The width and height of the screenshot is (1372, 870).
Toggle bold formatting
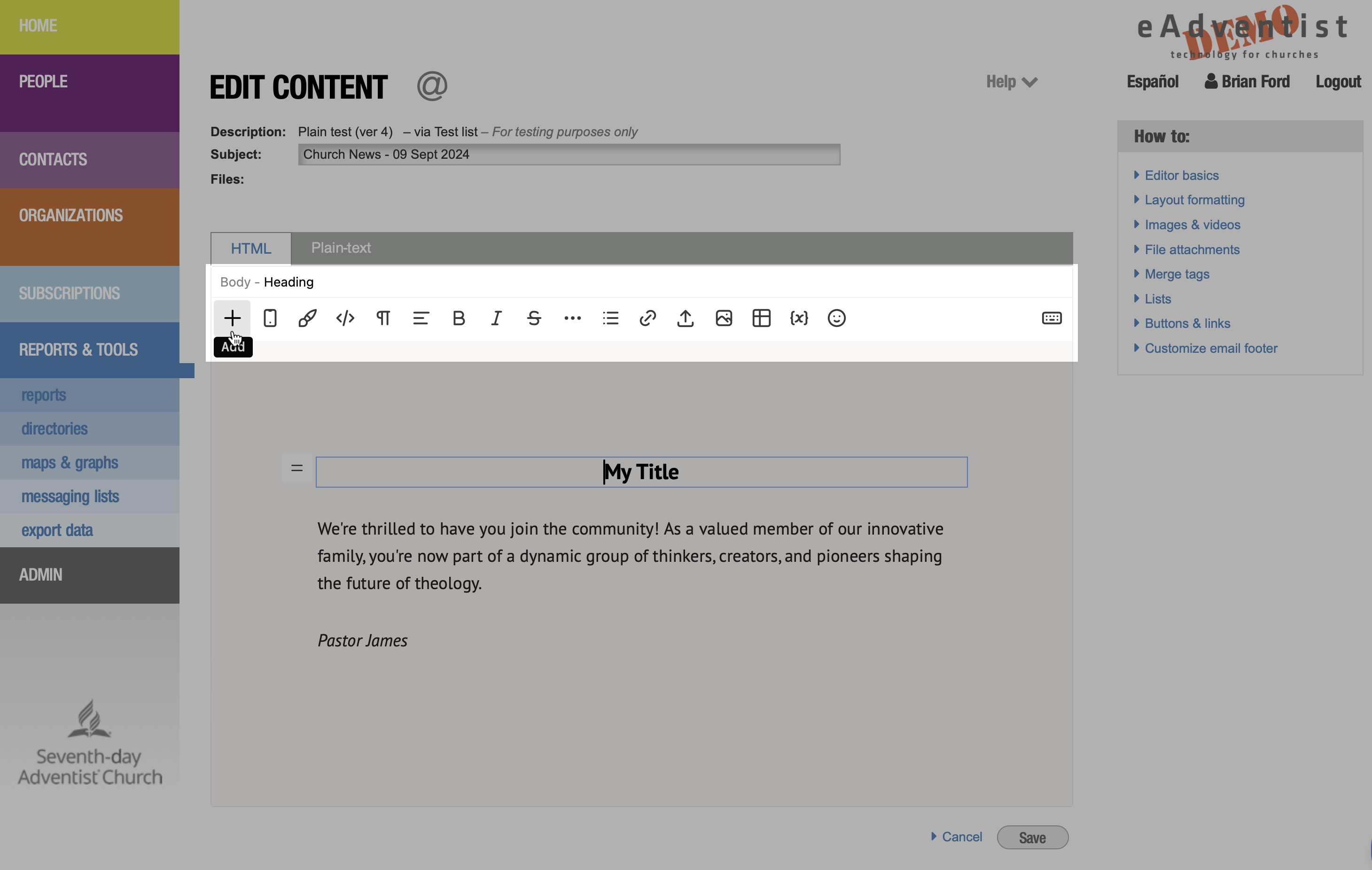click(459, 318)
